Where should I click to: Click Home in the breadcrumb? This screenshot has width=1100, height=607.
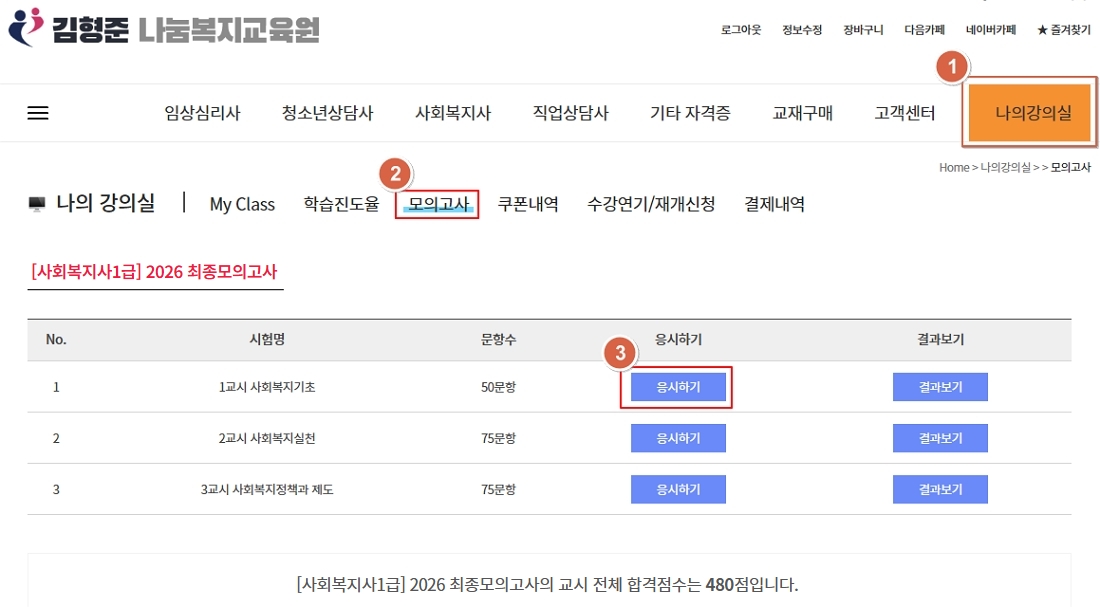point(953,168)
